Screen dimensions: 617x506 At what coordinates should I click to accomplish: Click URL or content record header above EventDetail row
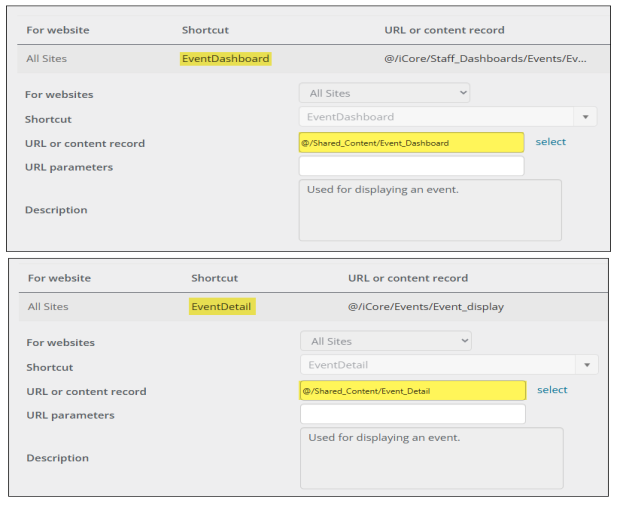point(408,278)
